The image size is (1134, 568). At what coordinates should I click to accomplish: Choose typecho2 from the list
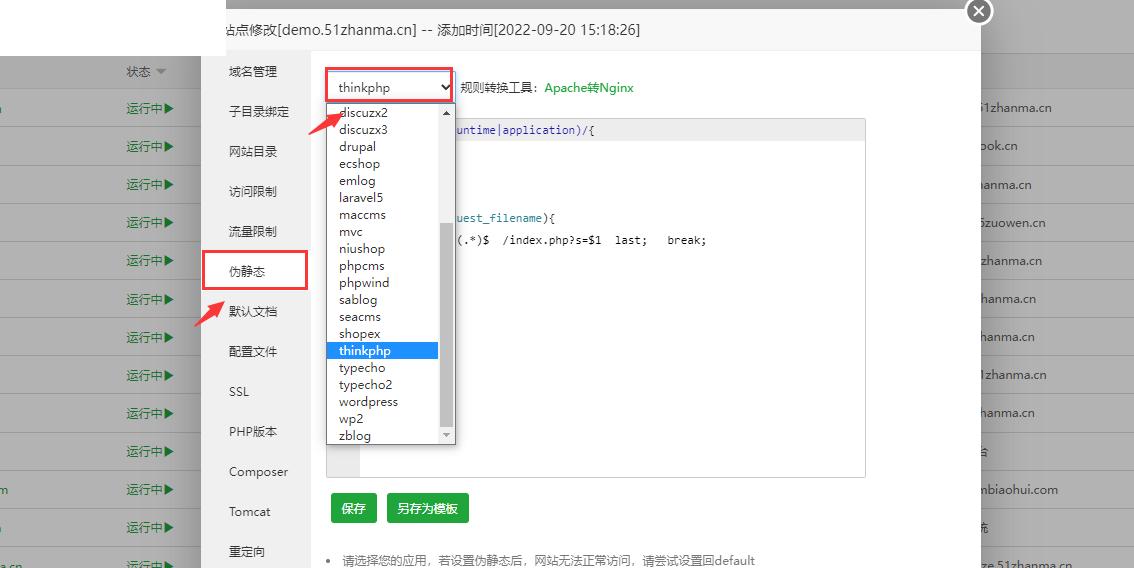pos(365,385)
